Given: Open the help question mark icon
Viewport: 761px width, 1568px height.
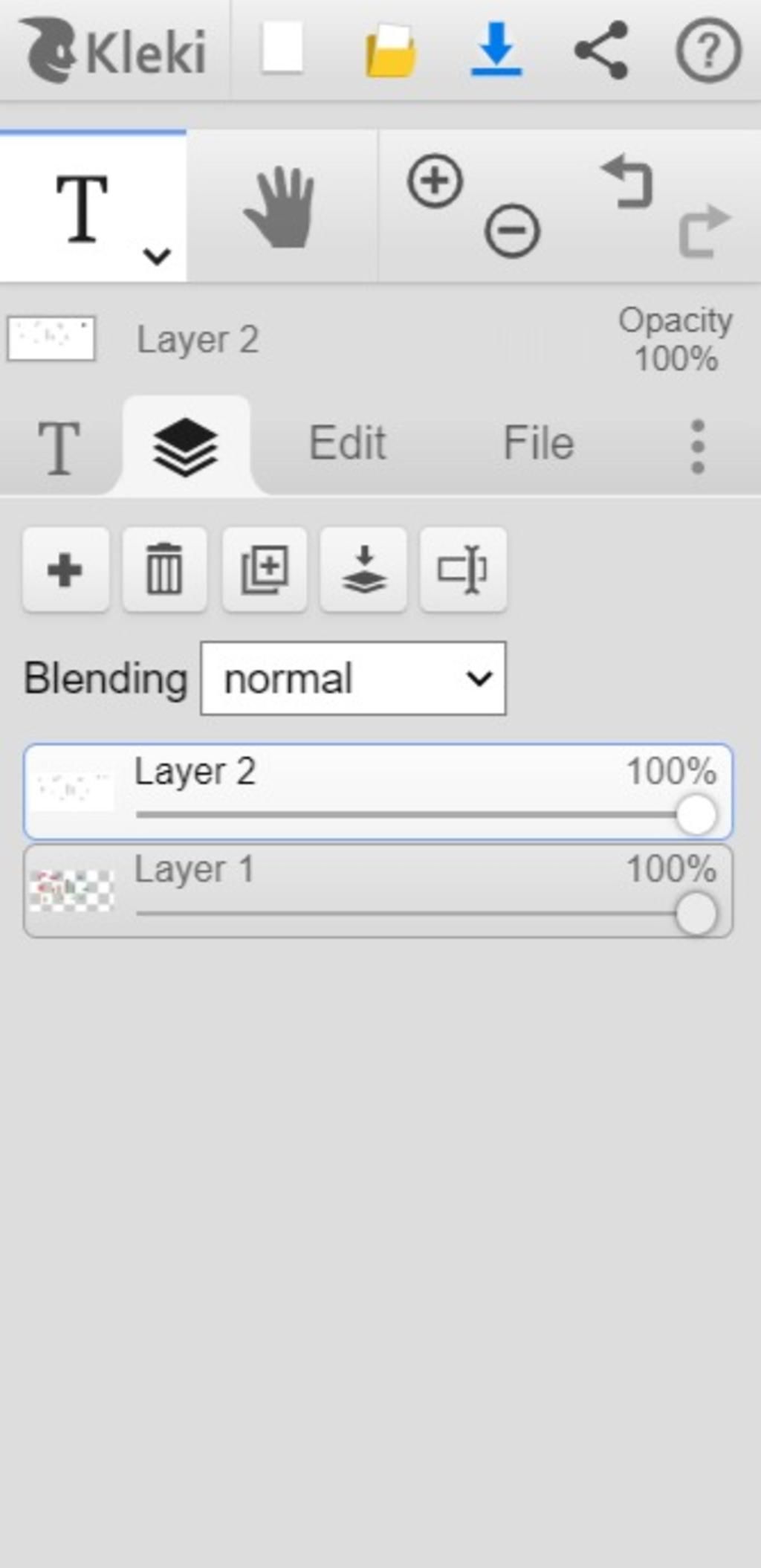Looking at the screenshot, I should coord(708,51).
